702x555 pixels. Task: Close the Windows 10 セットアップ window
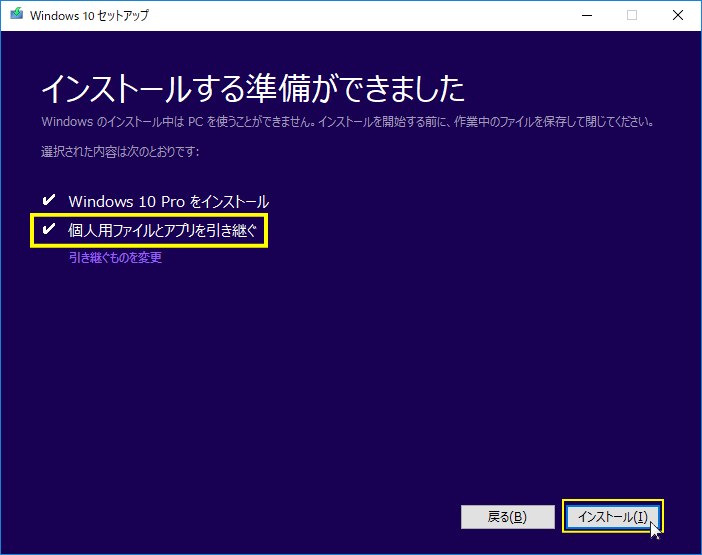point(678,15)
